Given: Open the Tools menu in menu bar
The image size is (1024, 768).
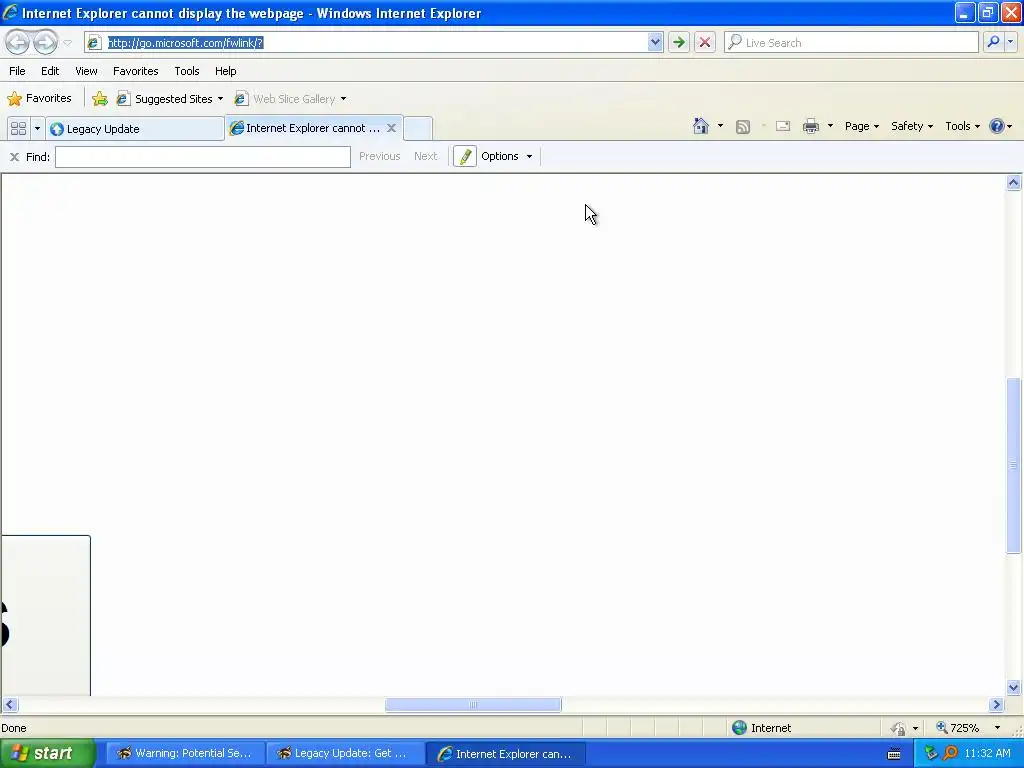Looking at the screenshot, I should tap(187, 71).
